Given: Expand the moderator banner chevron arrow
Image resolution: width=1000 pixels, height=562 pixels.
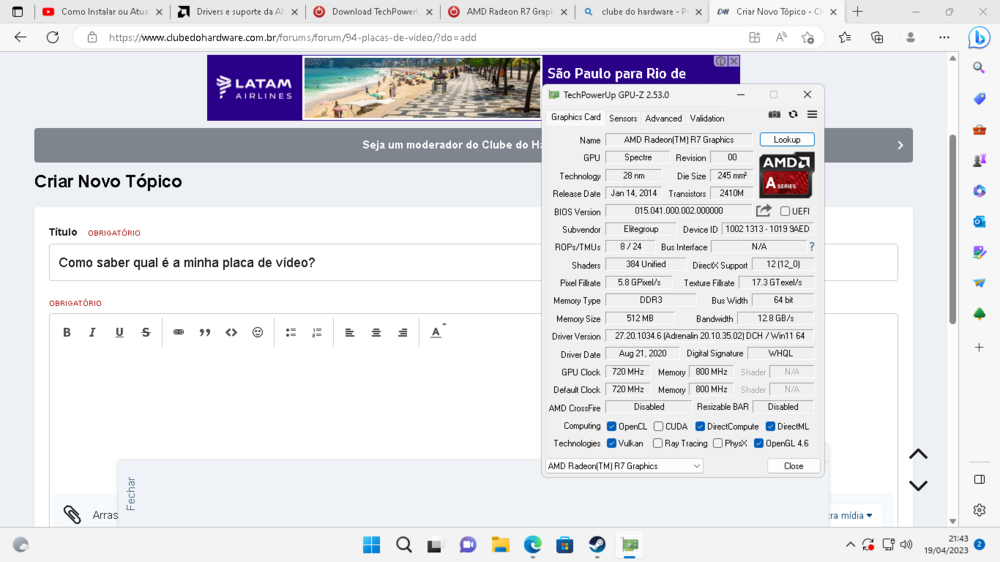Looking at the screenshot, I should point(900,145).
